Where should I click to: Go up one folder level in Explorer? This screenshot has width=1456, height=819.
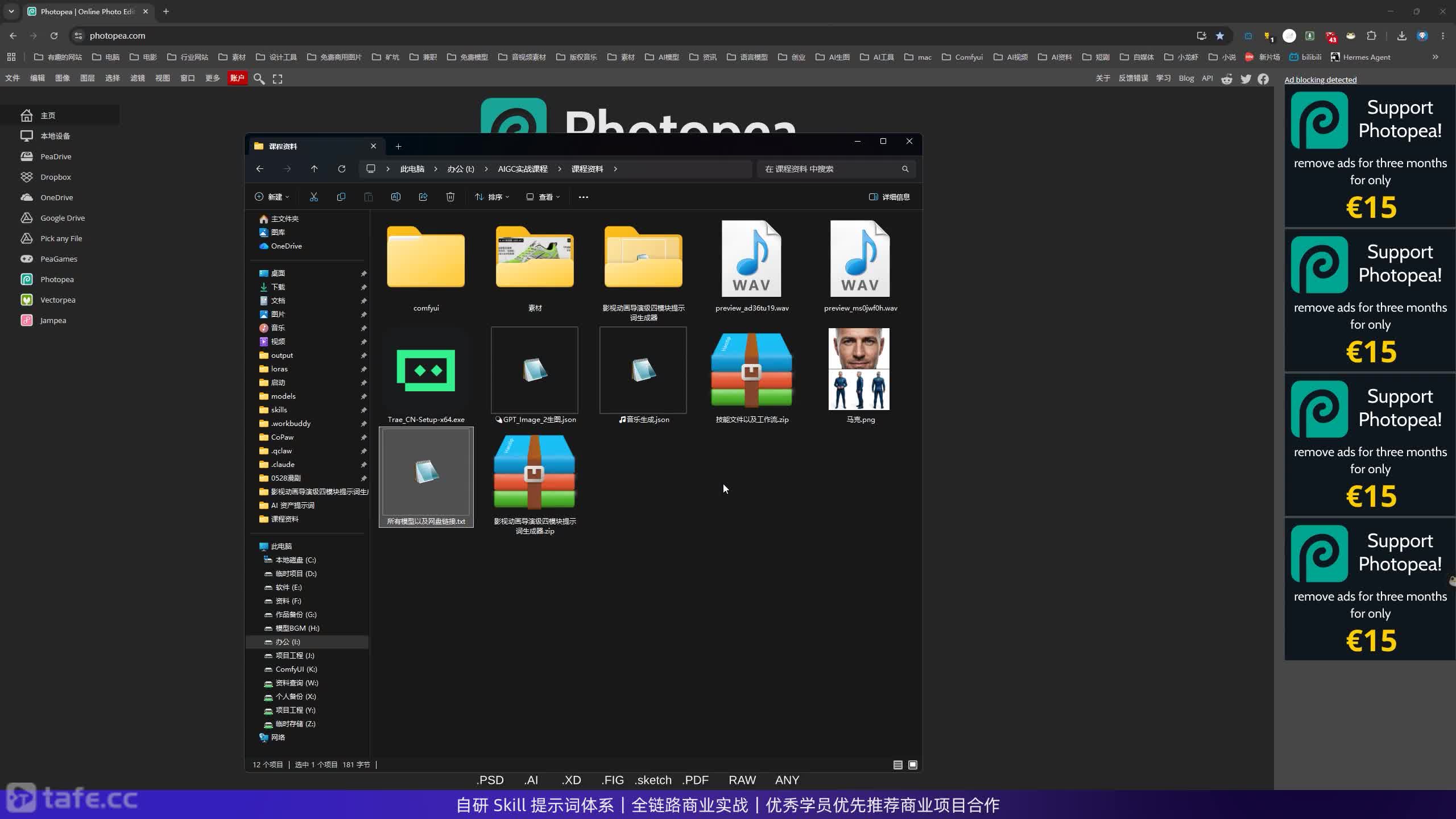pos(314,169)
